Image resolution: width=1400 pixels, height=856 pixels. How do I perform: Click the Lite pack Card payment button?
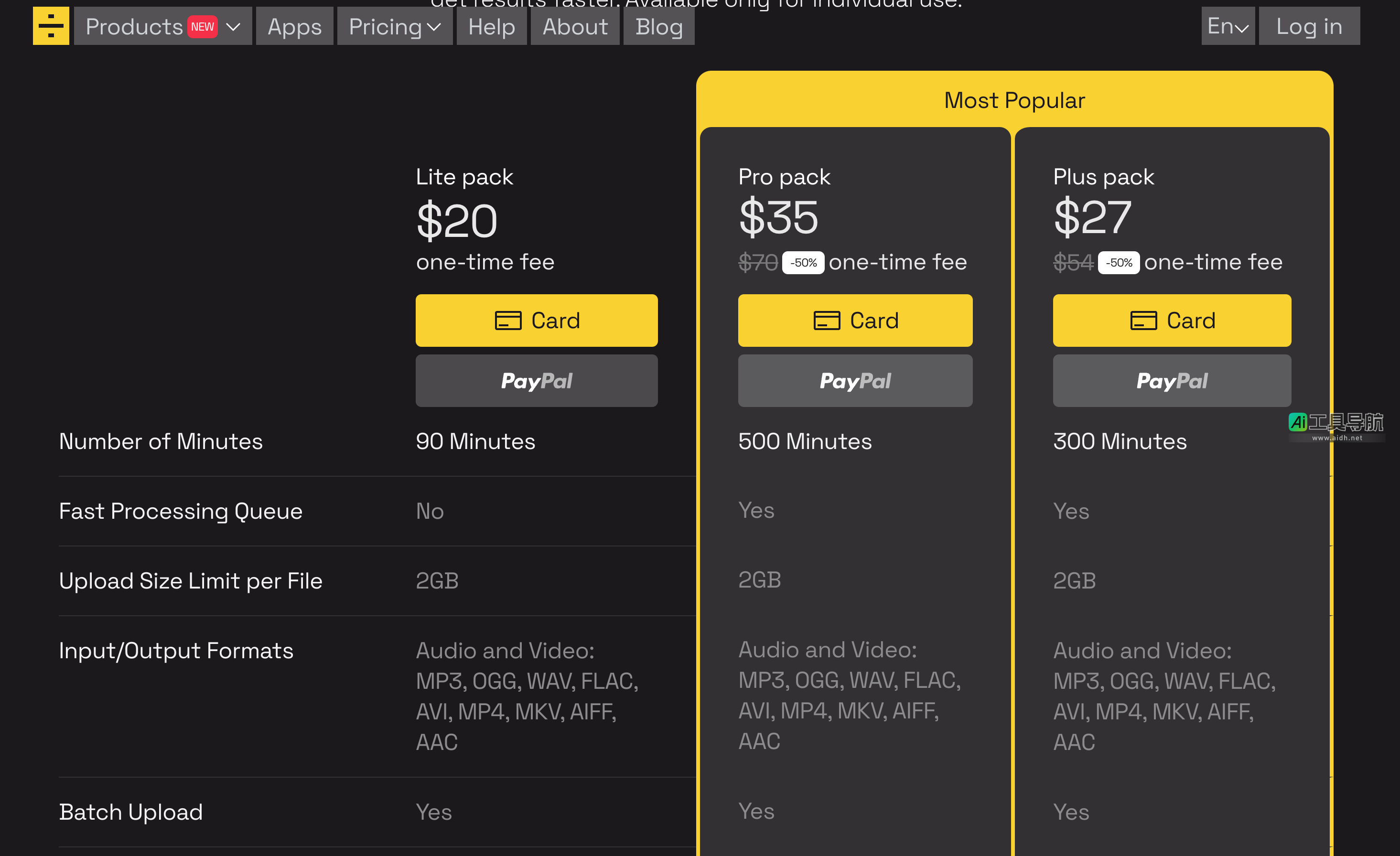pyautogui.click(x=536, y=321)
